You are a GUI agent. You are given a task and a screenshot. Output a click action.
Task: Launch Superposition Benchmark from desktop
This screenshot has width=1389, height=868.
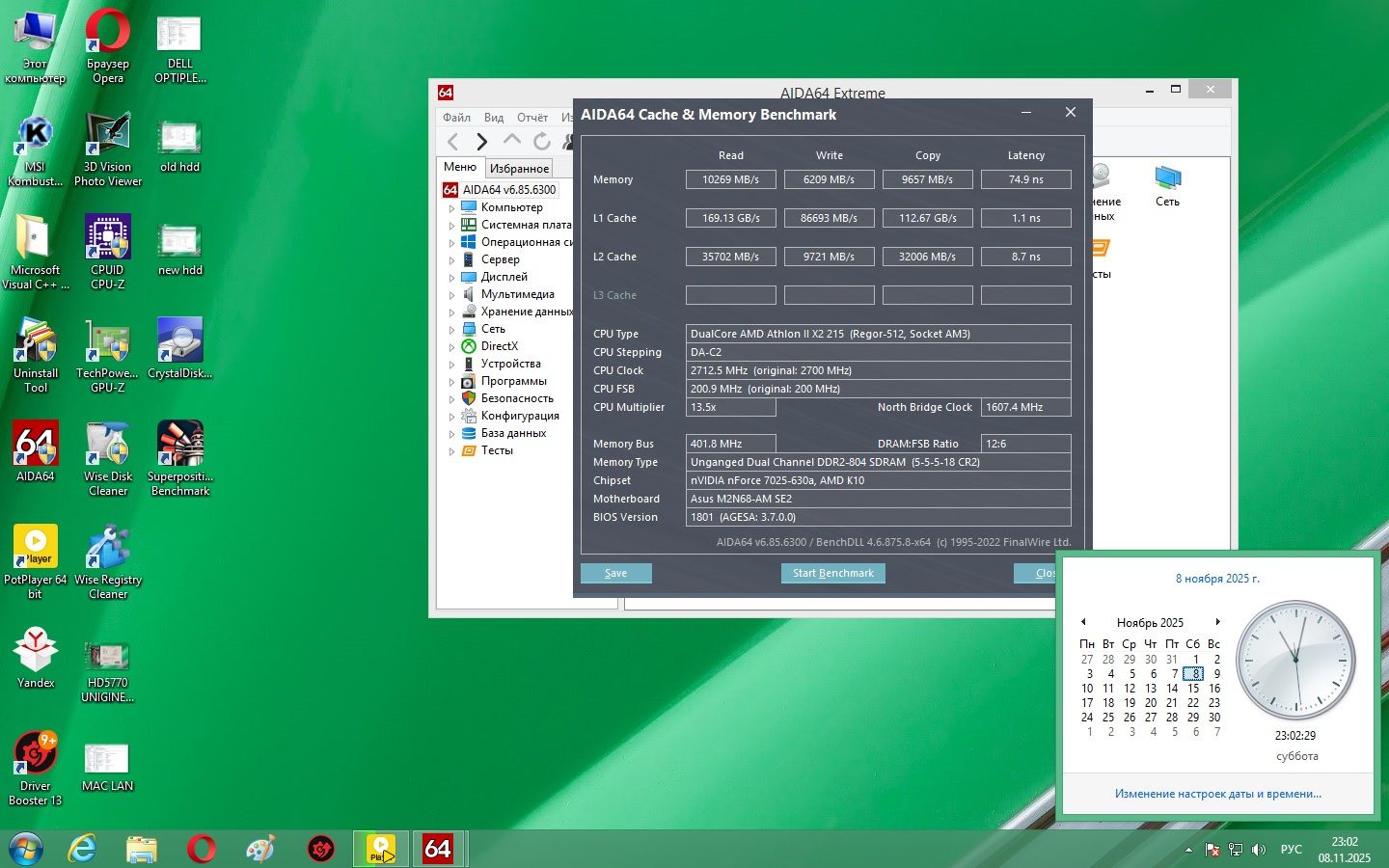pyautogui.click(x=179, y=459)
